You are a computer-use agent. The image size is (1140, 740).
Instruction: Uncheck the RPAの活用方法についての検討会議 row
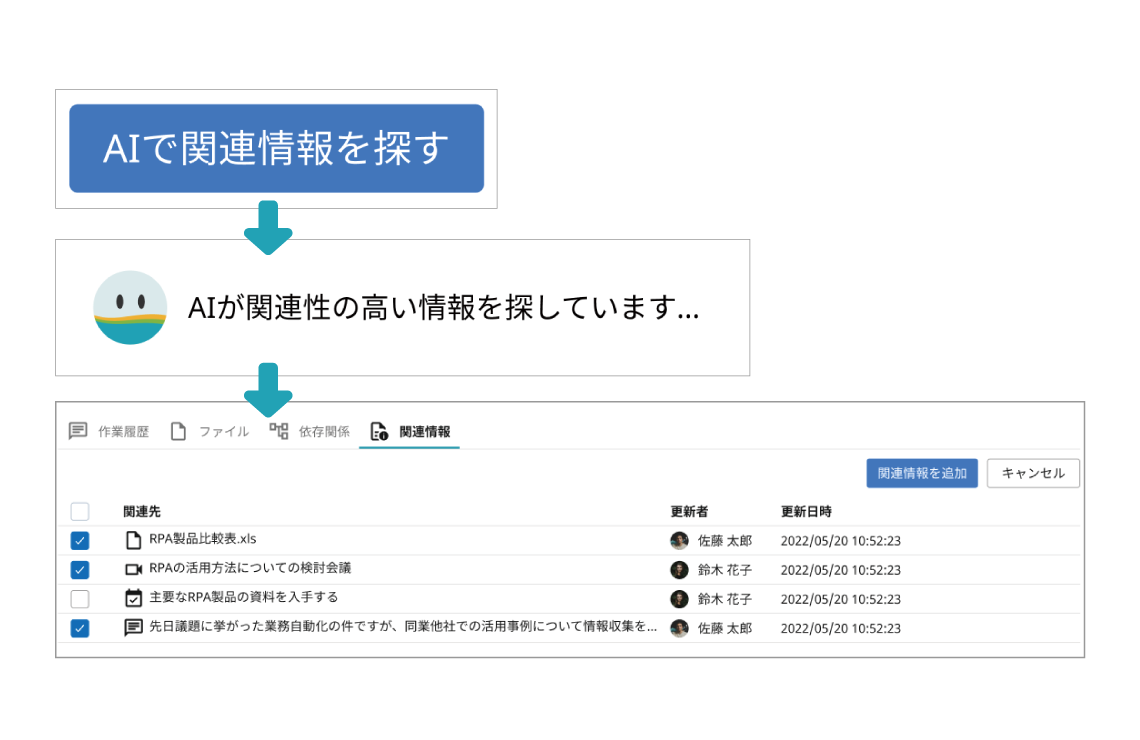point(80,569)
